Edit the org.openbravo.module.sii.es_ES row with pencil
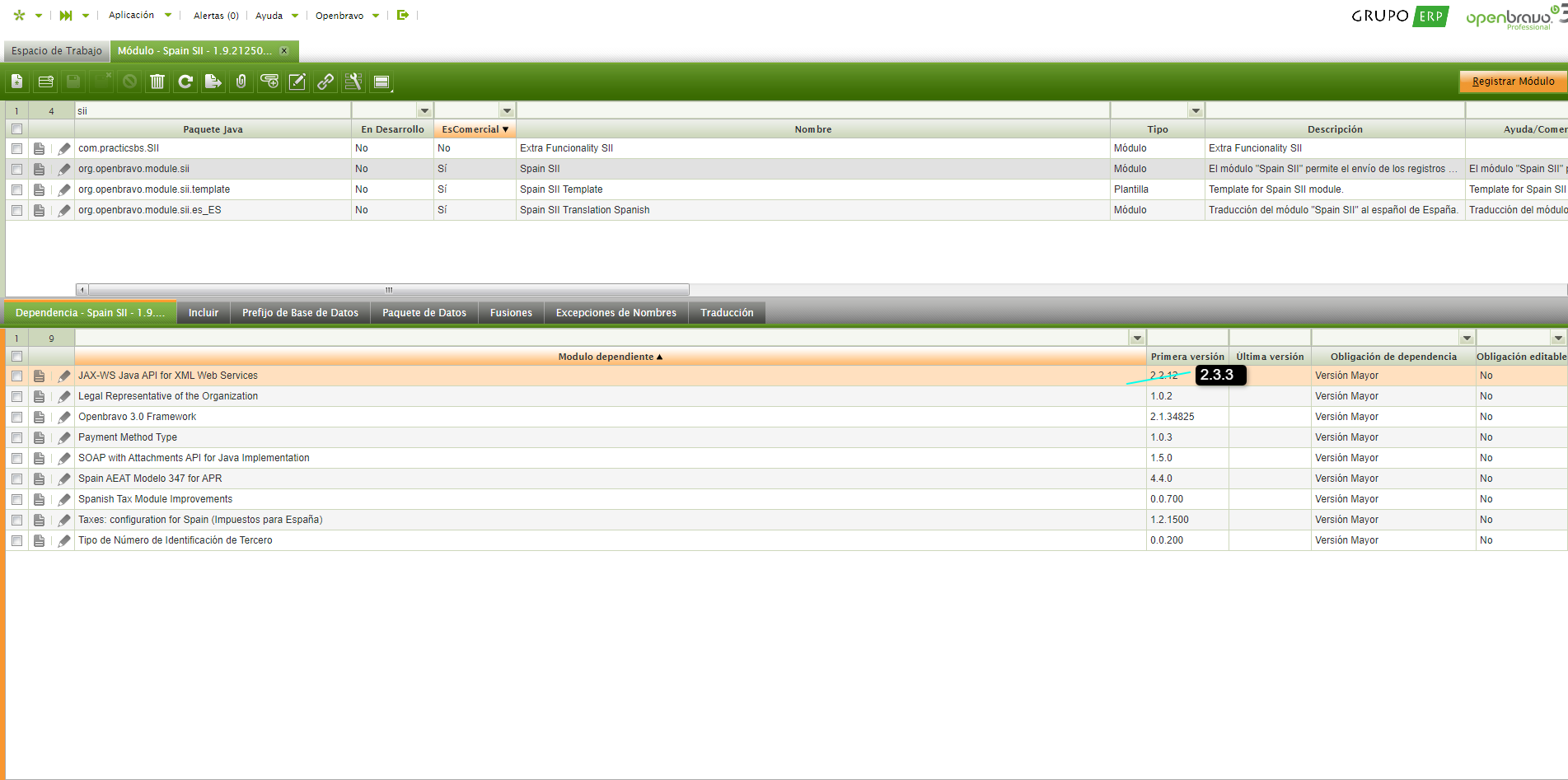 pyautogui.click(x=63, y=210)
